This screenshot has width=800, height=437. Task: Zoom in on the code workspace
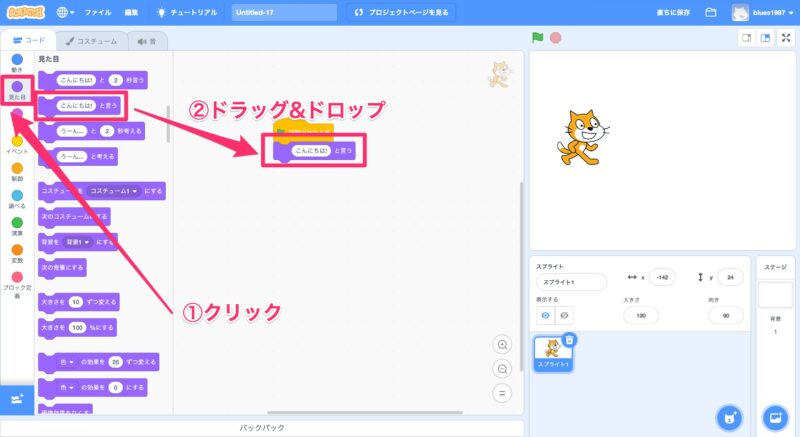pos(503,344)
